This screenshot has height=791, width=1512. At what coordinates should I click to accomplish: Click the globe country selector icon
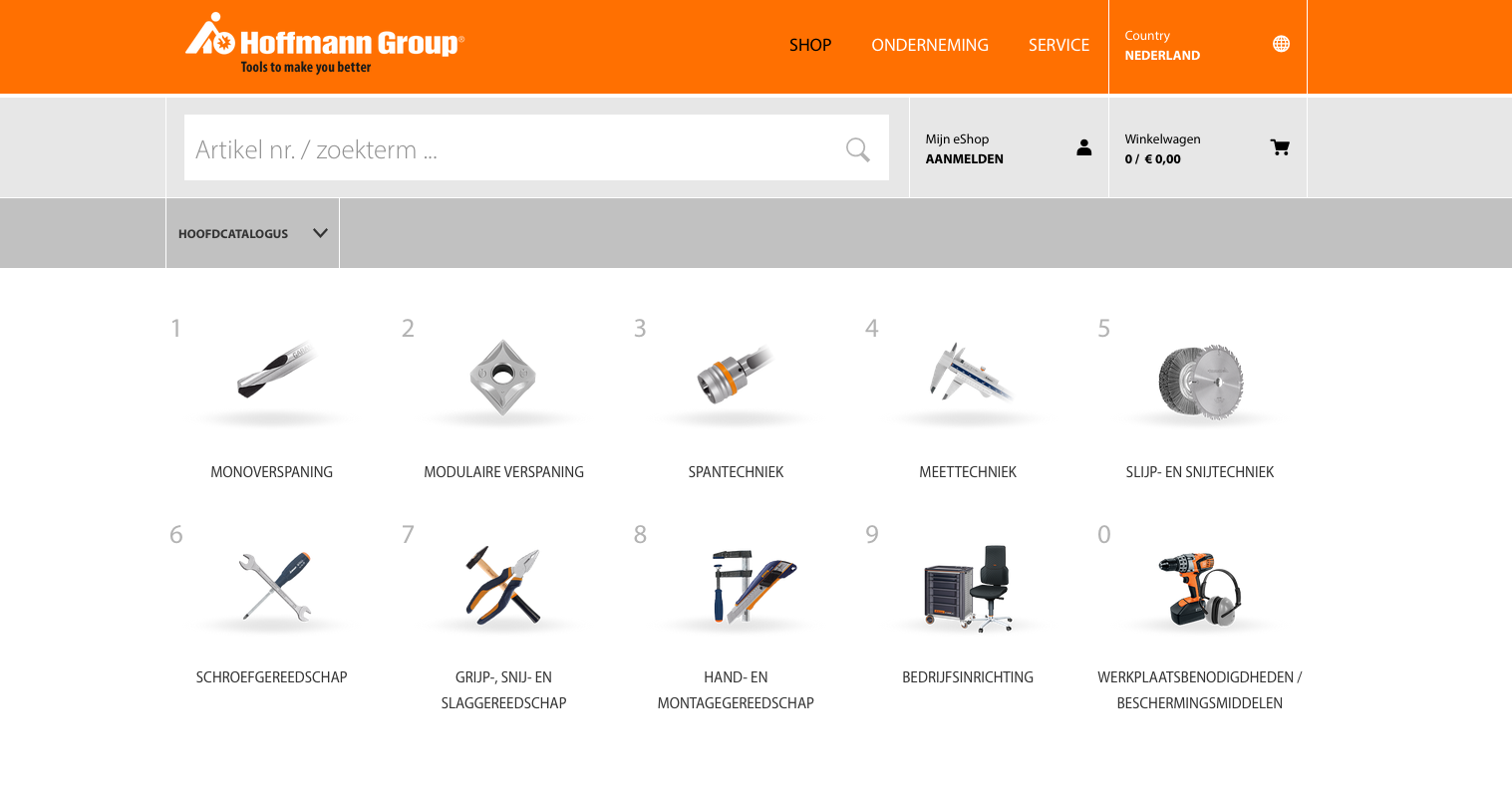pyautogui.click(x=1281, y=44)
